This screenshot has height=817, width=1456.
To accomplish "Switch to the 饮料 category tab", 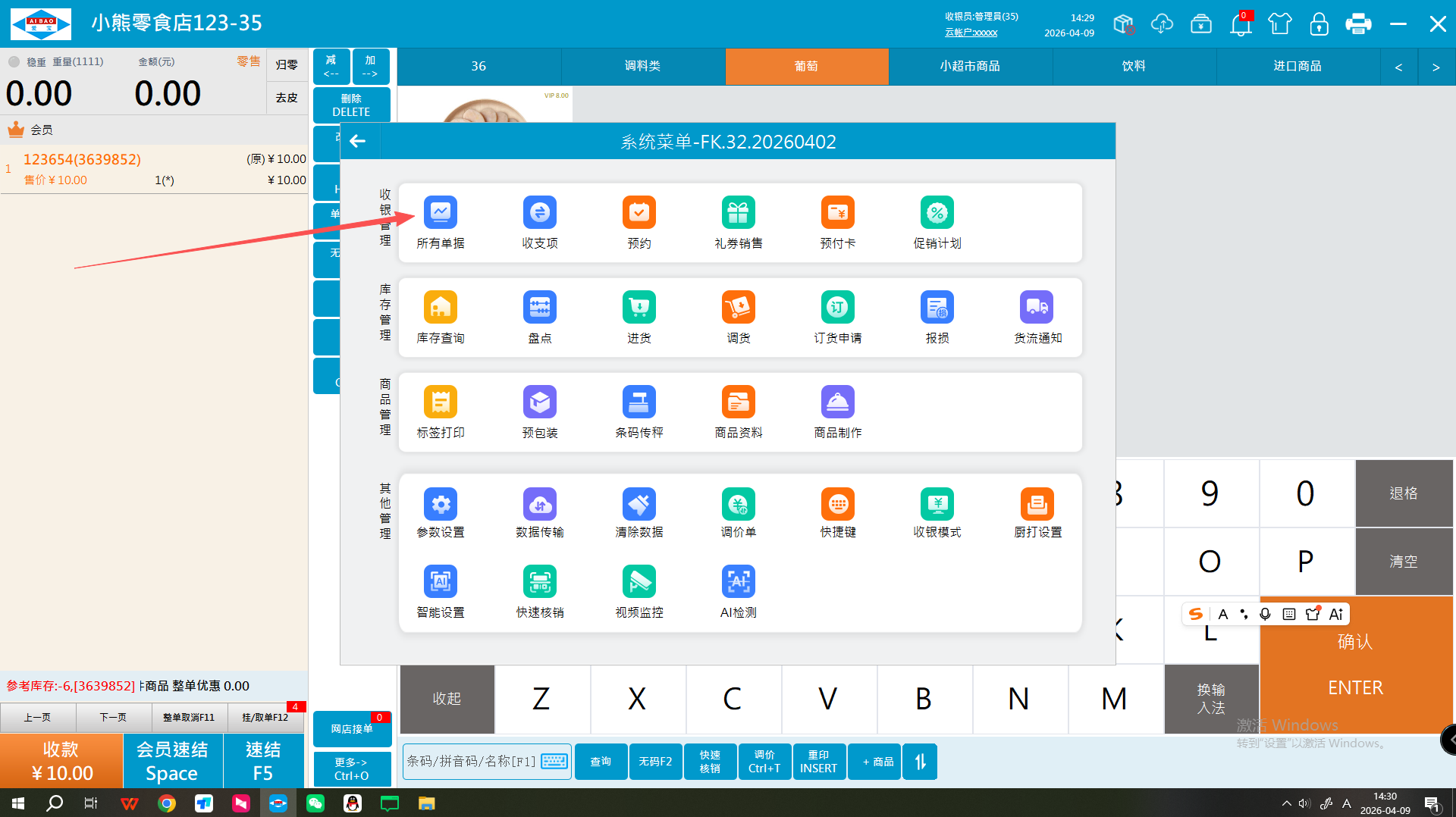I will 1133,66.
